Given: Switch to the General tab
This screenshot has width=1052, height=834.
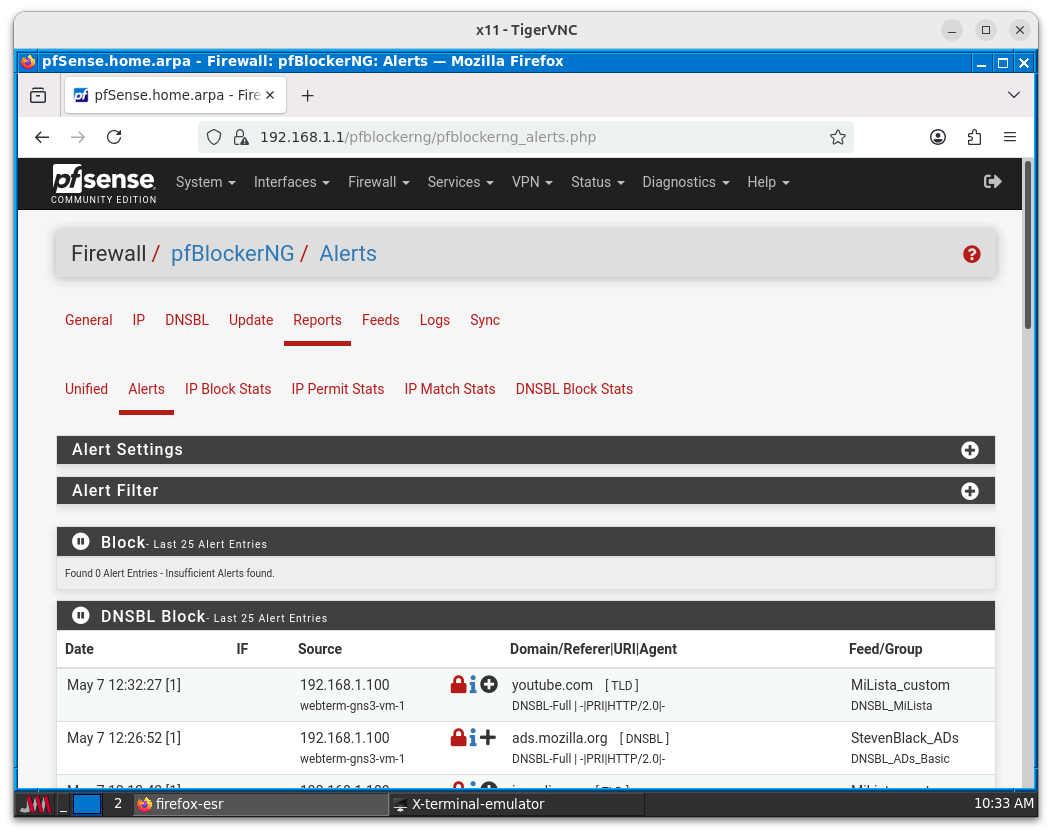Looking at the screenshot, I should pyautogui.click(x=89, y=320).
